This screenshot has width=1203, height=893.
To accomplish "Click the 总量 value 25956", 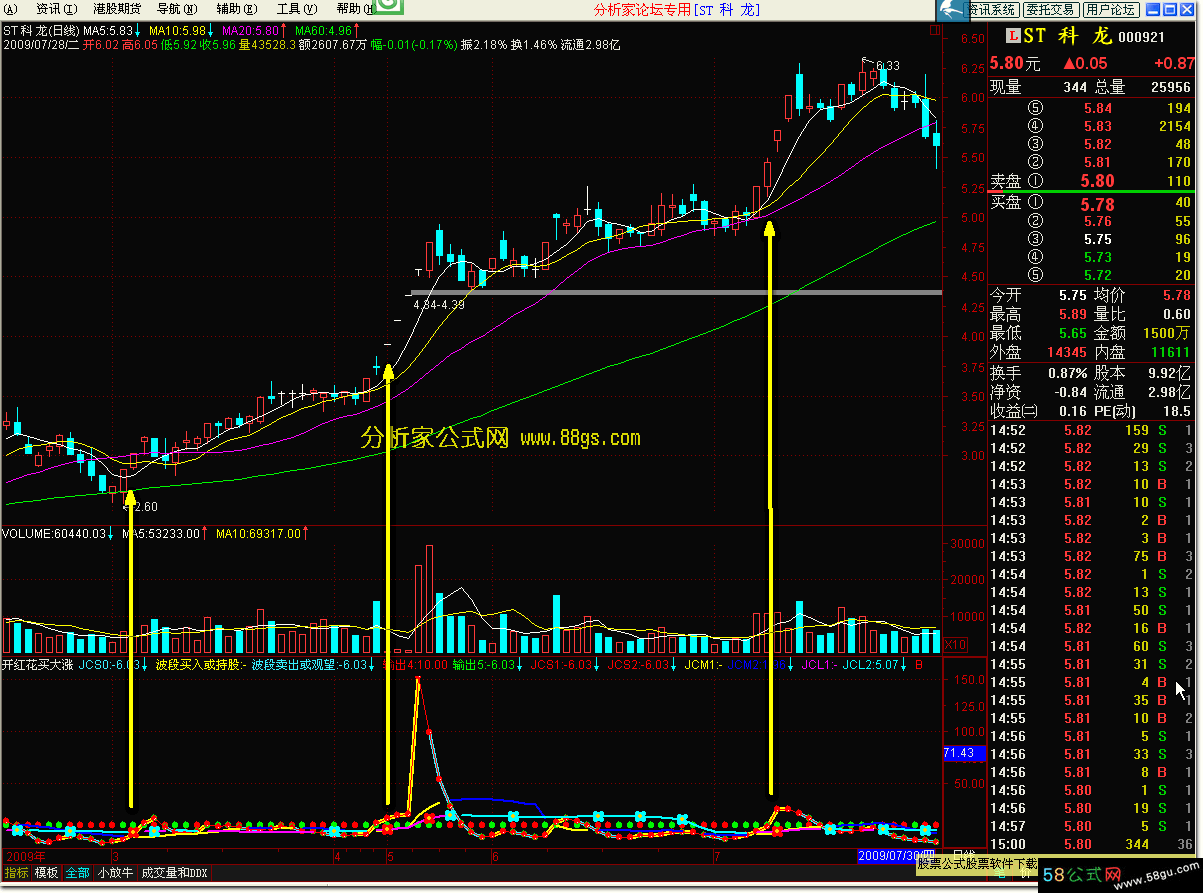I will (1169, 87).
